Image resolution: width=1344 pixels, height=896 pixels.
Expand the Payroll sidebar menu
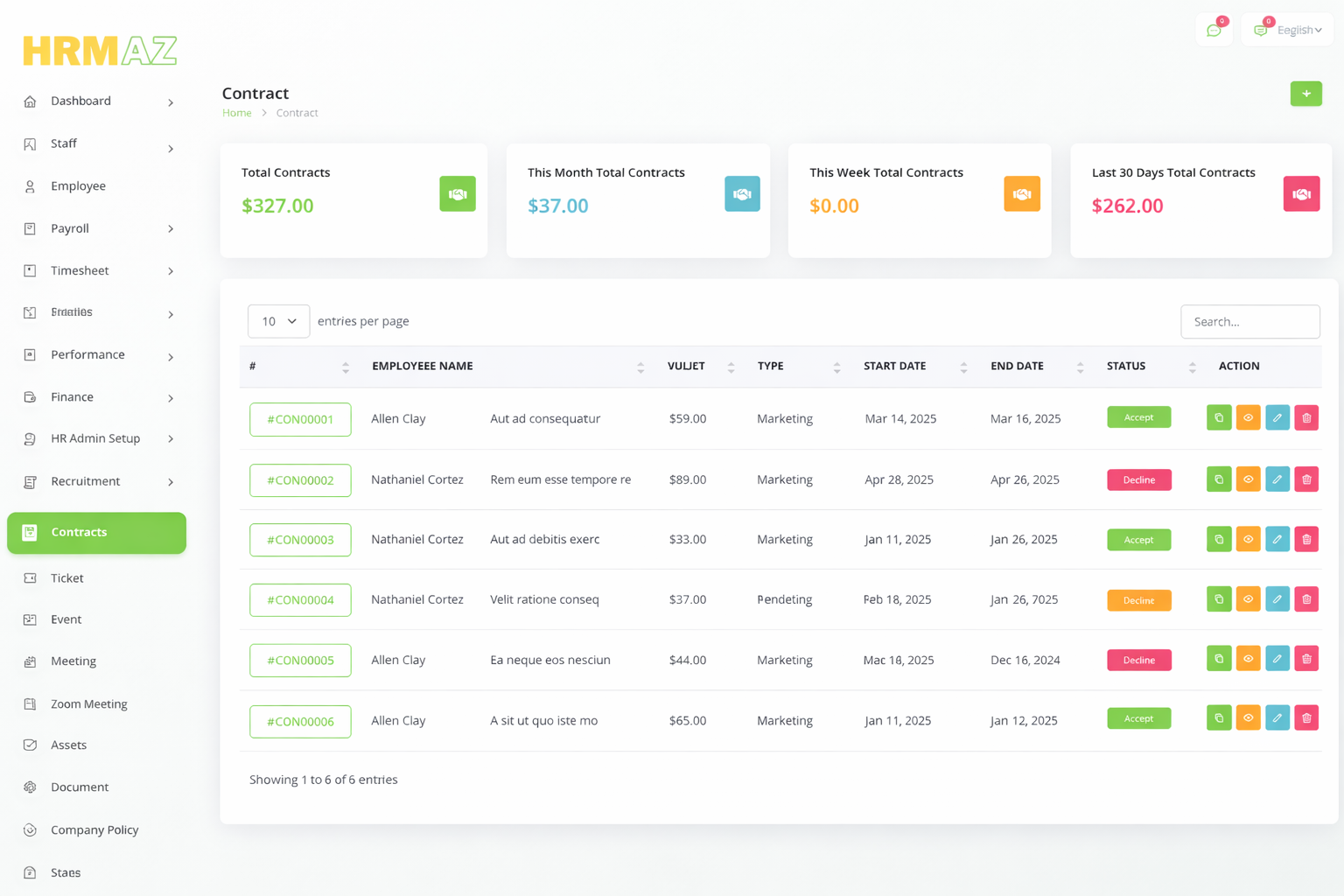point(97,228)
